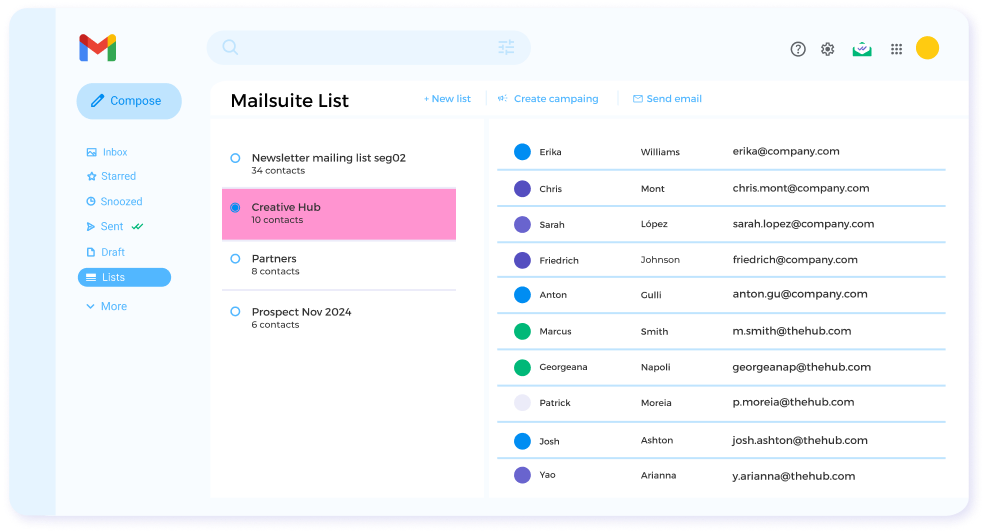Open search filter options icon

506,47
